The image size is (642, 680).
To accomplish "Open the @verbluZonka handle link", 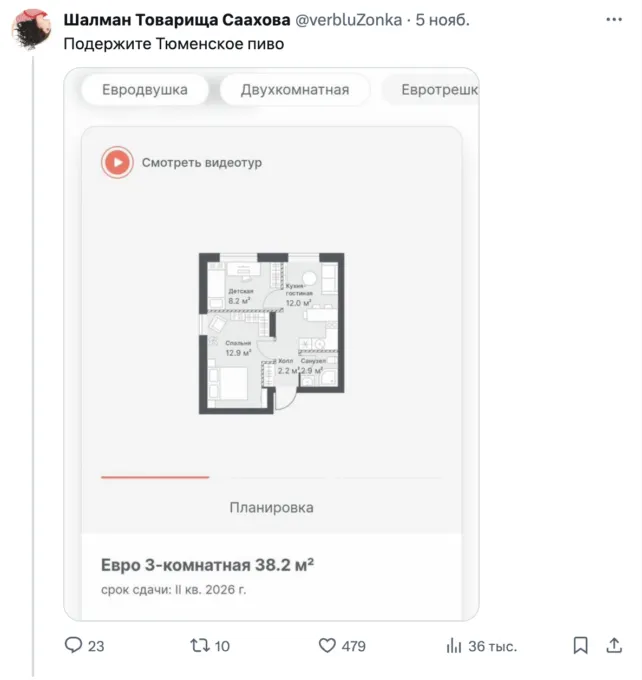I will [349, 20].
